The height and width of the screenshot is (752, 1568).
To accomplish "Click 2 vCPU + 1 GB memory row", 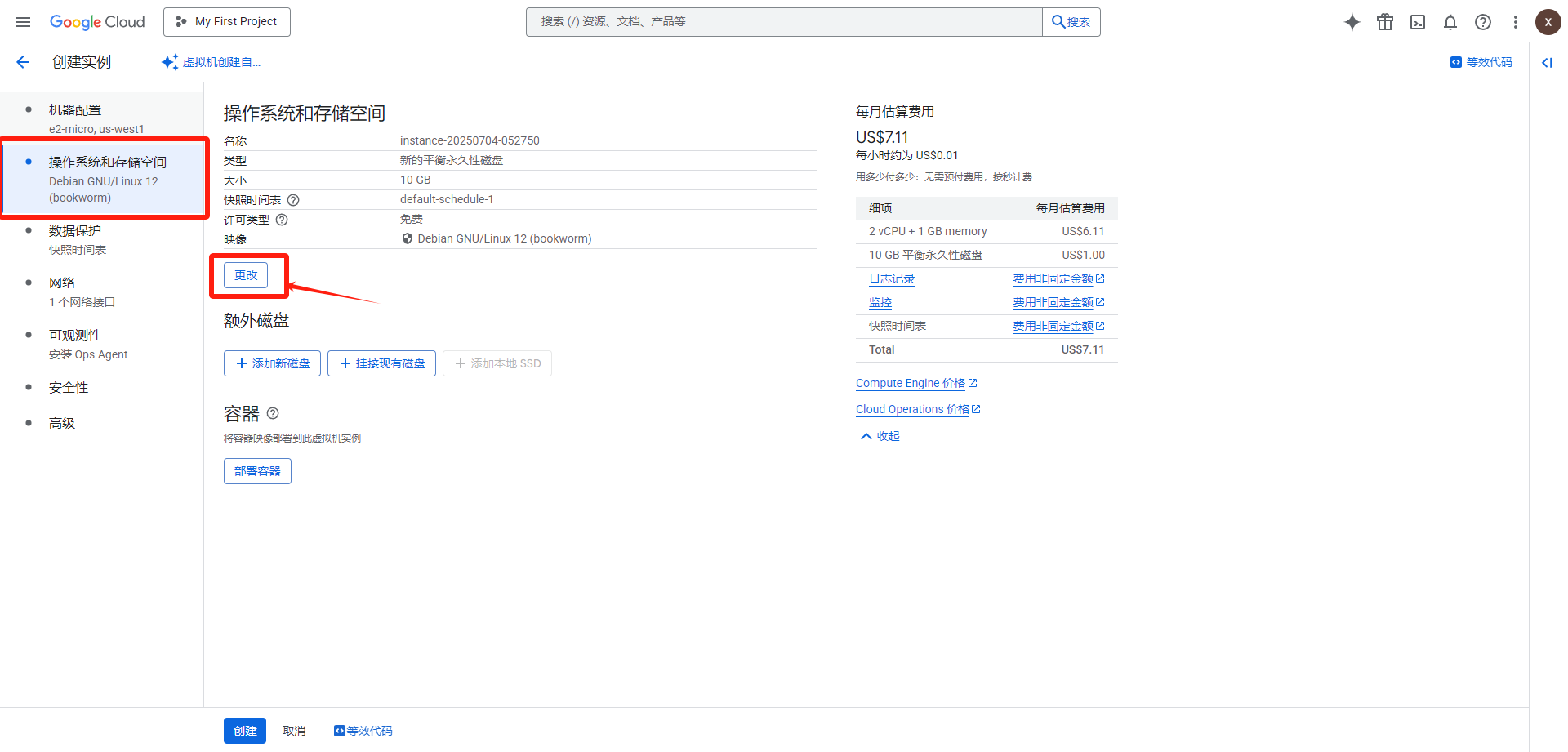I will pos(987,232).
